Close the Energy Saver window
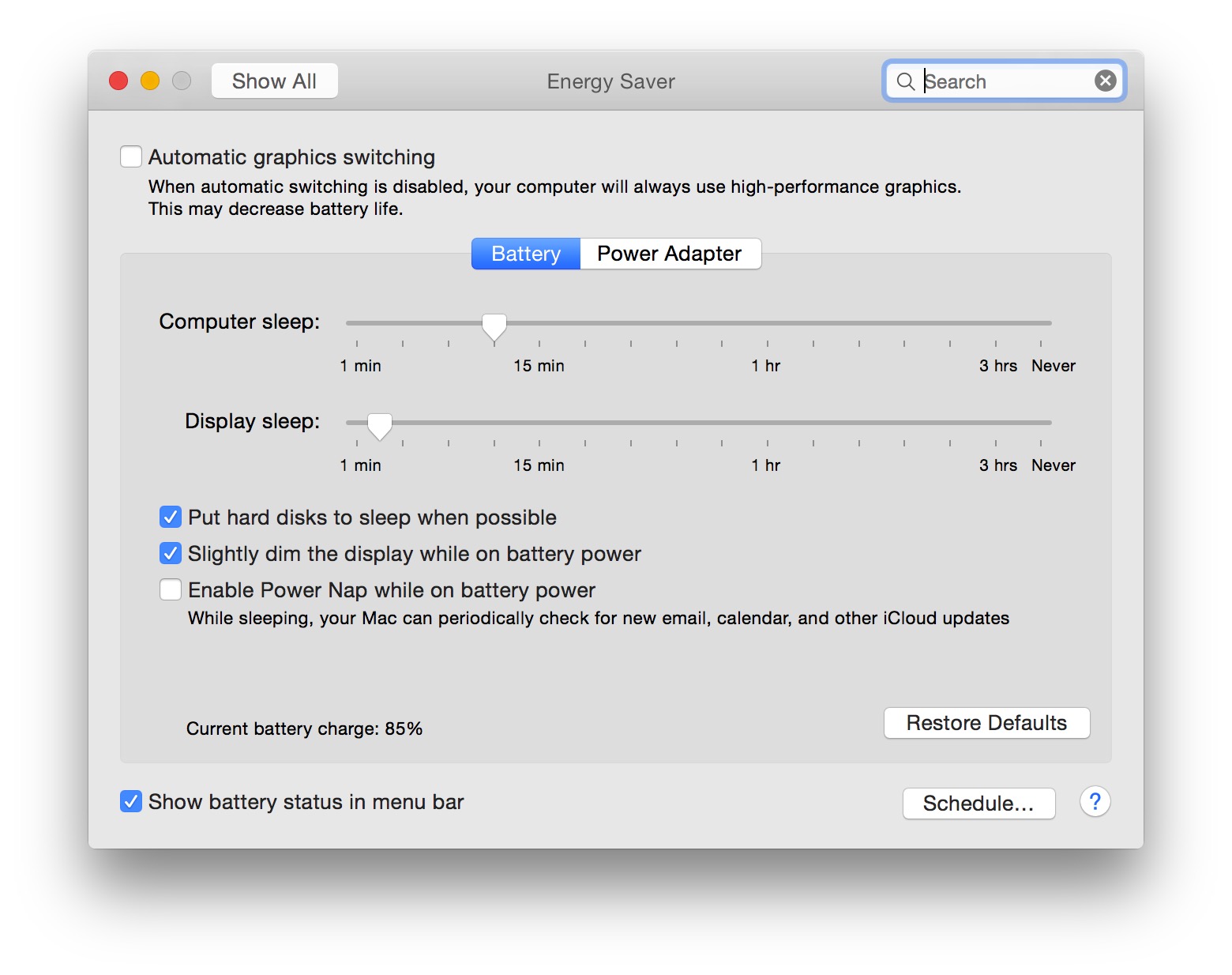 click(x=118, y=81)
